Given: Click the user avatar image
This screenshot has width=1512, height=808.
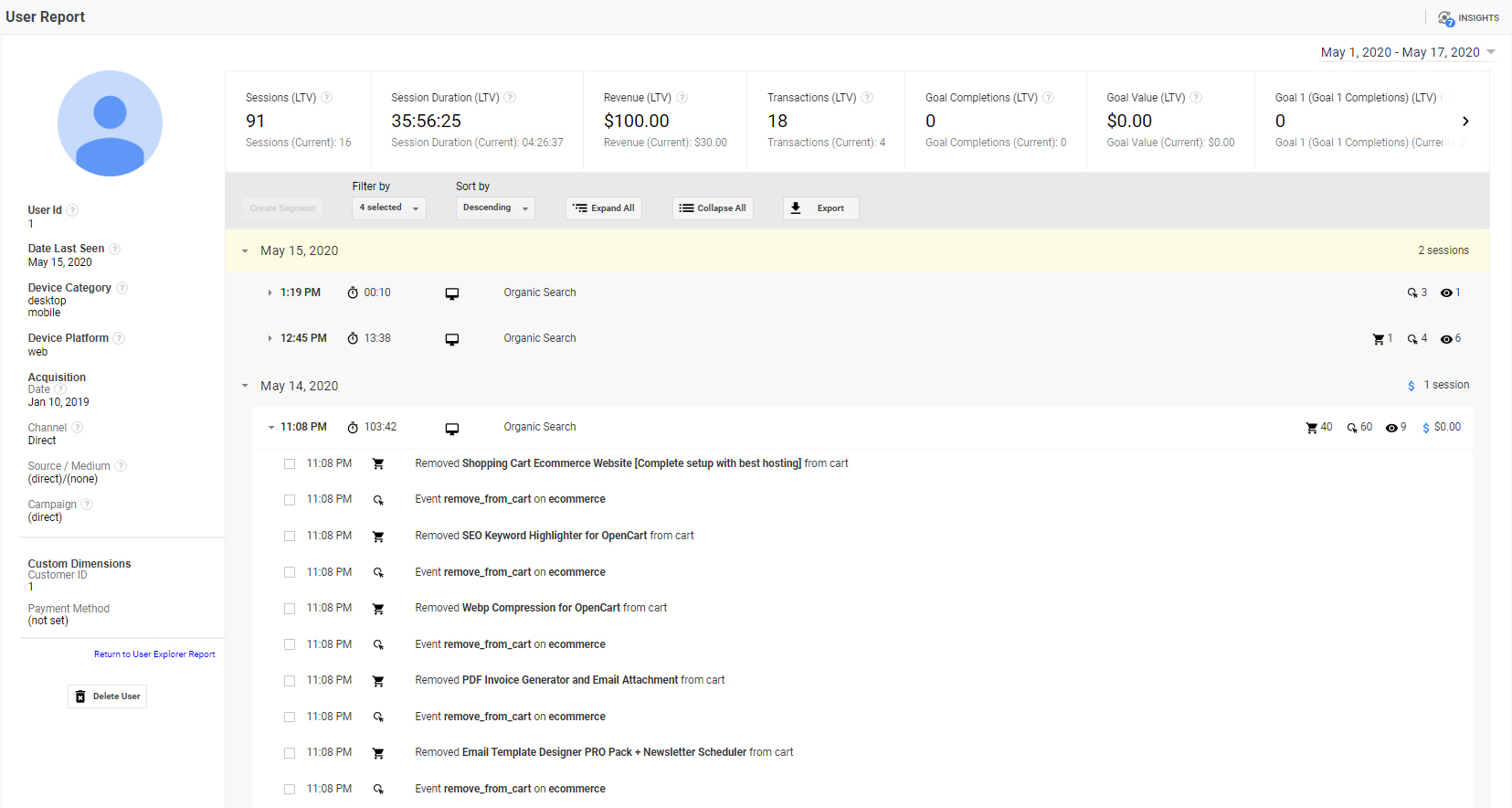Looking at the screenshot, I should coord(110,123).
